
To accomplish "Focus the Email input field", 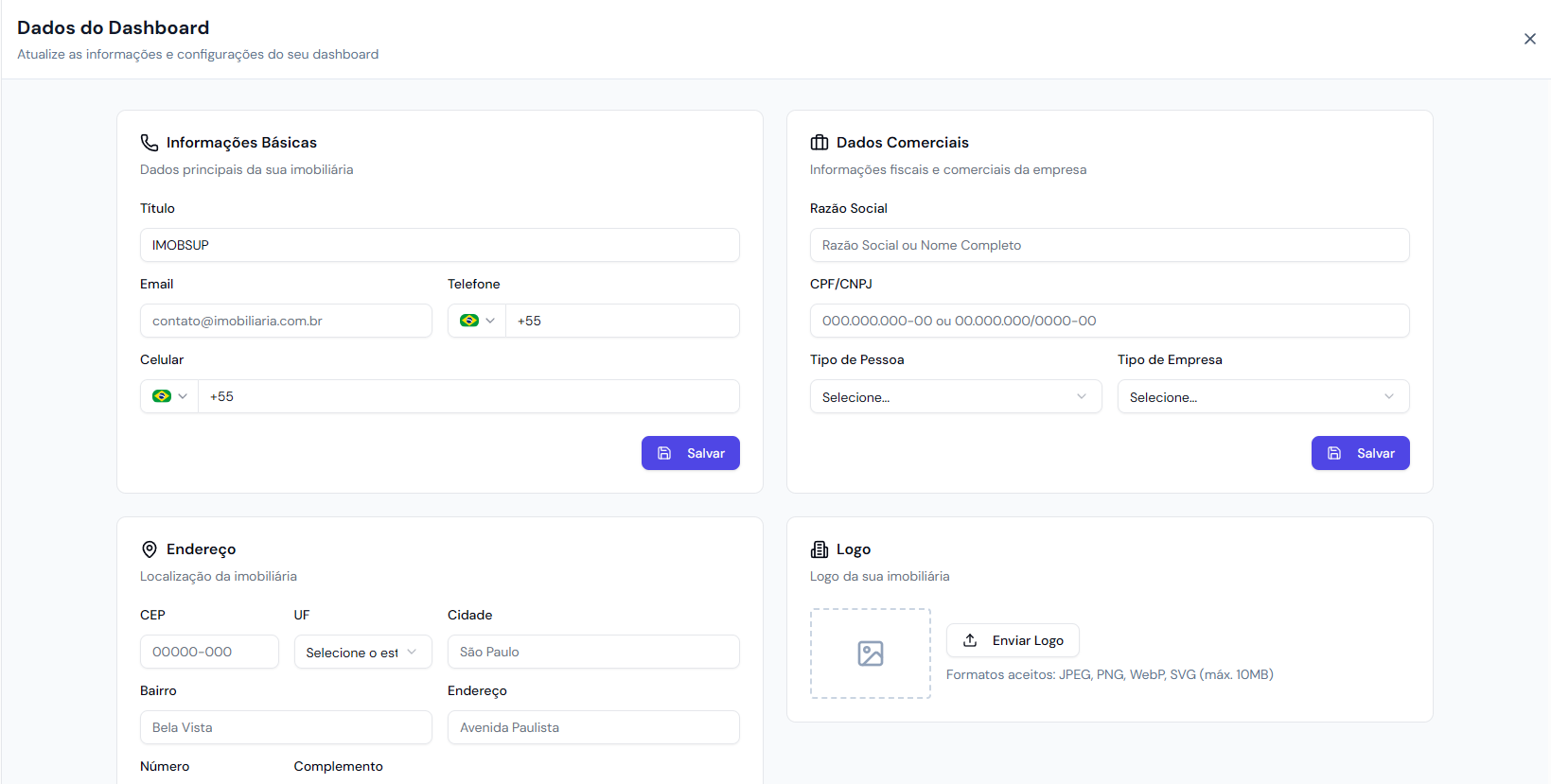I will tap(286, 321).
